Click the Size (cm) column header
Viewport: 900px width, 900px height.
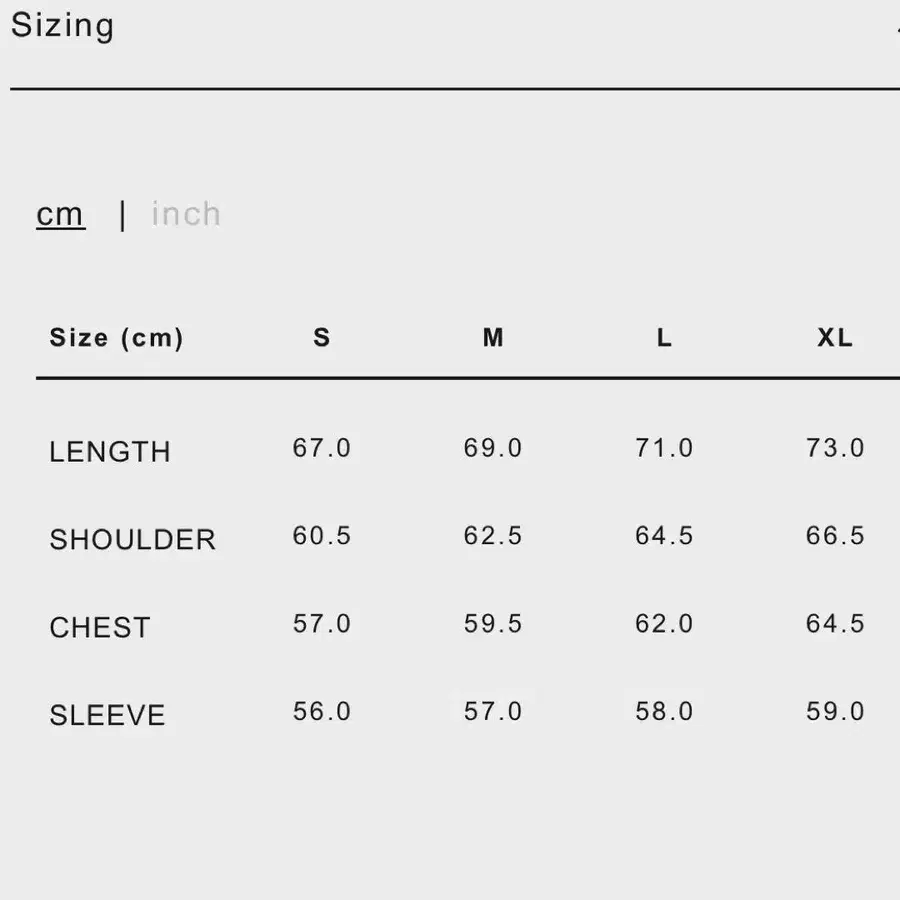click(x=116, y=338)
